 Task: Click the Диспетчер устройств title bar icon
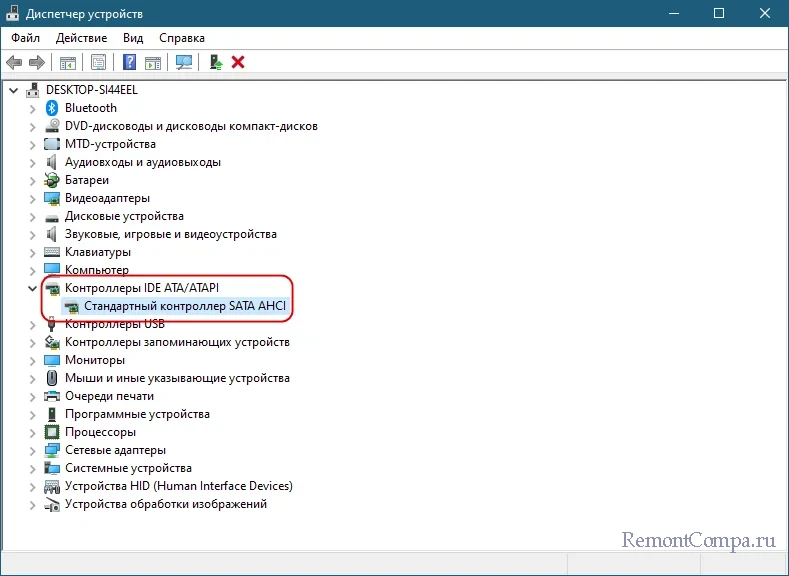pos(13,14)
